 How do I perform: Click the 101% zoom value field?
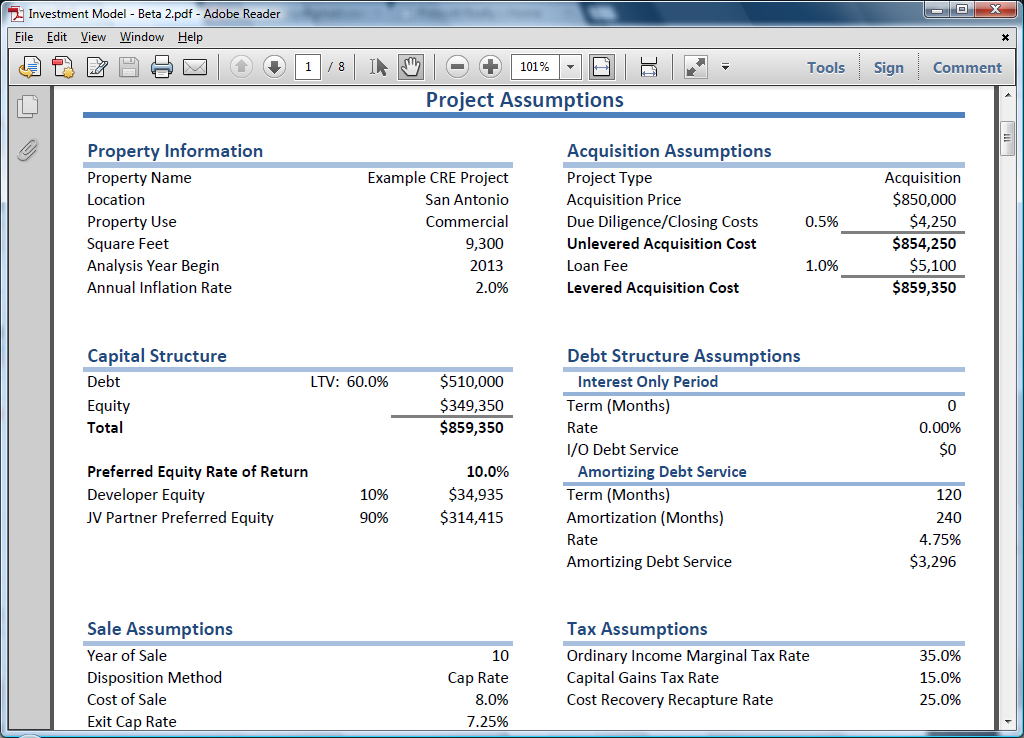point(535,67)
